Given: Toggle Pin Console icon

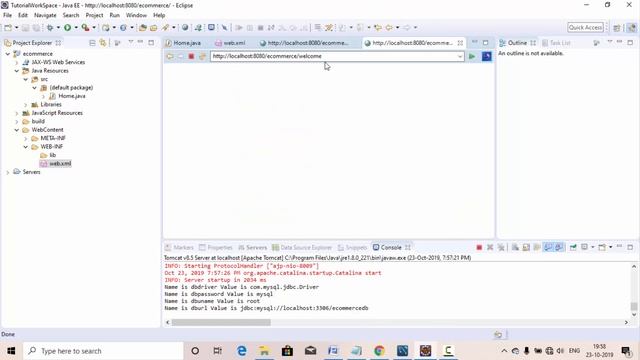Looking at the screenshot, I should pyautogui.click(x=573, y=247).
